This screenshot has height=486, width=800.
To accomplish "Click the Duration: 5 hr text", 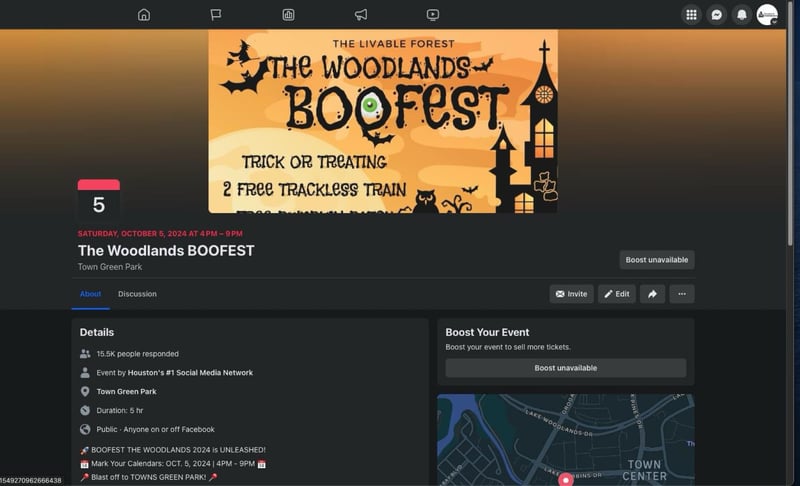I will pyautogui.click(x=120, y=411).
